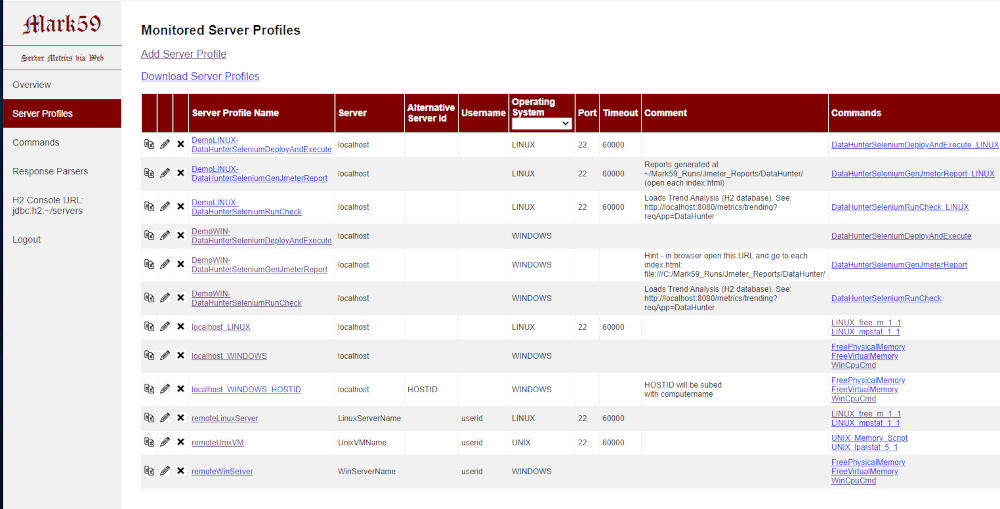
Task: Open the Operating System filter dropdown
Action: tap(541, 123)
